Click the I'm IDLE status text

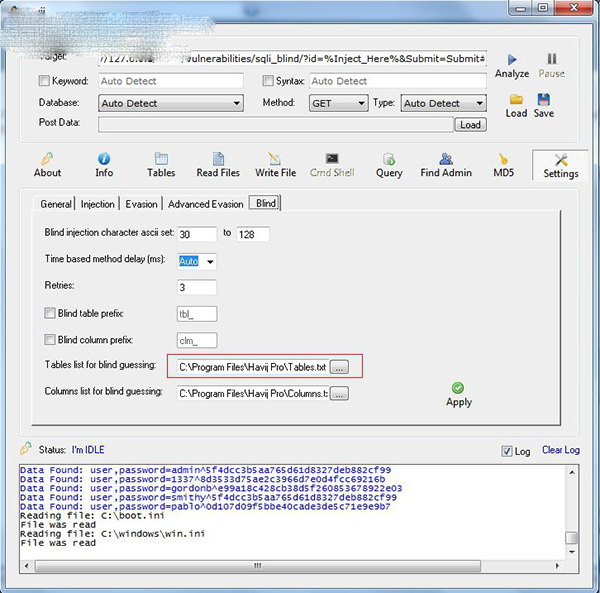click(88, 450)
